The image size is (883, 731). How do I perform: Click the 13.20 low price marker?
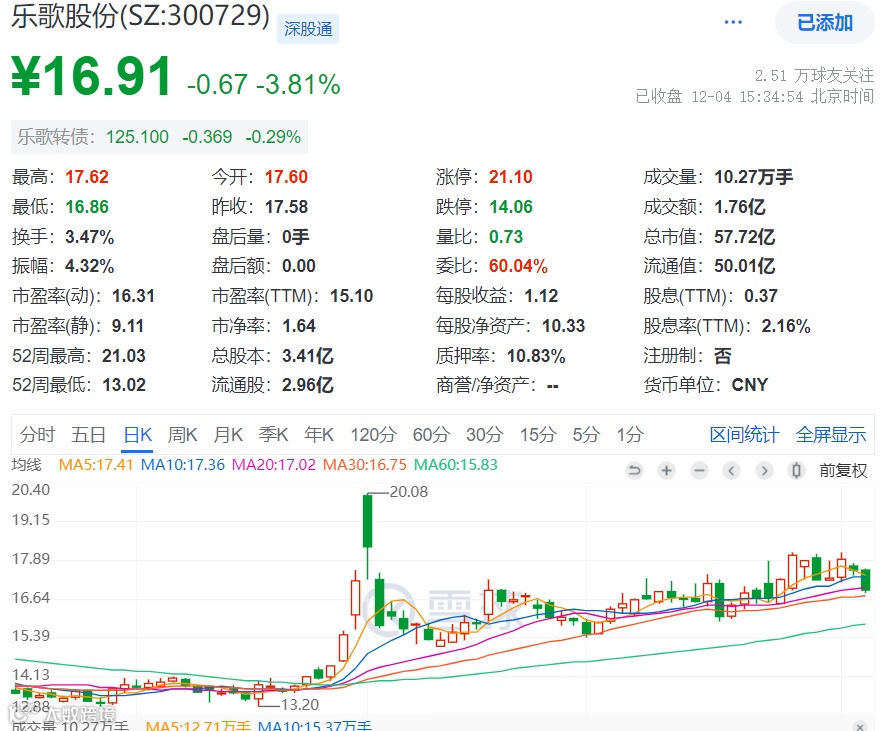300,705
